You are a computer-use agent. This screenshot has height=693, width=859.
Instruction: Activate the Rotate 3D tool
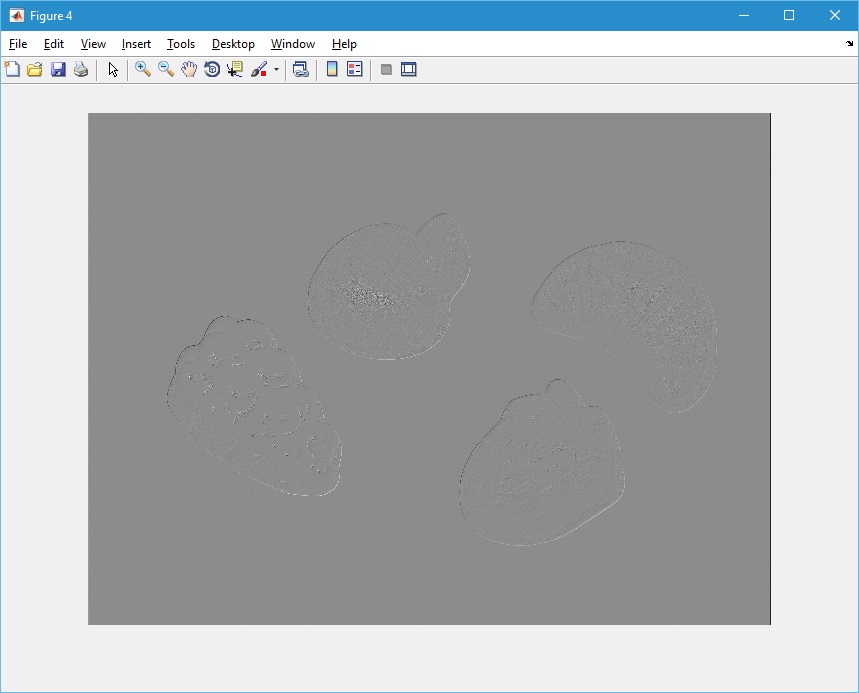(212, 69)
